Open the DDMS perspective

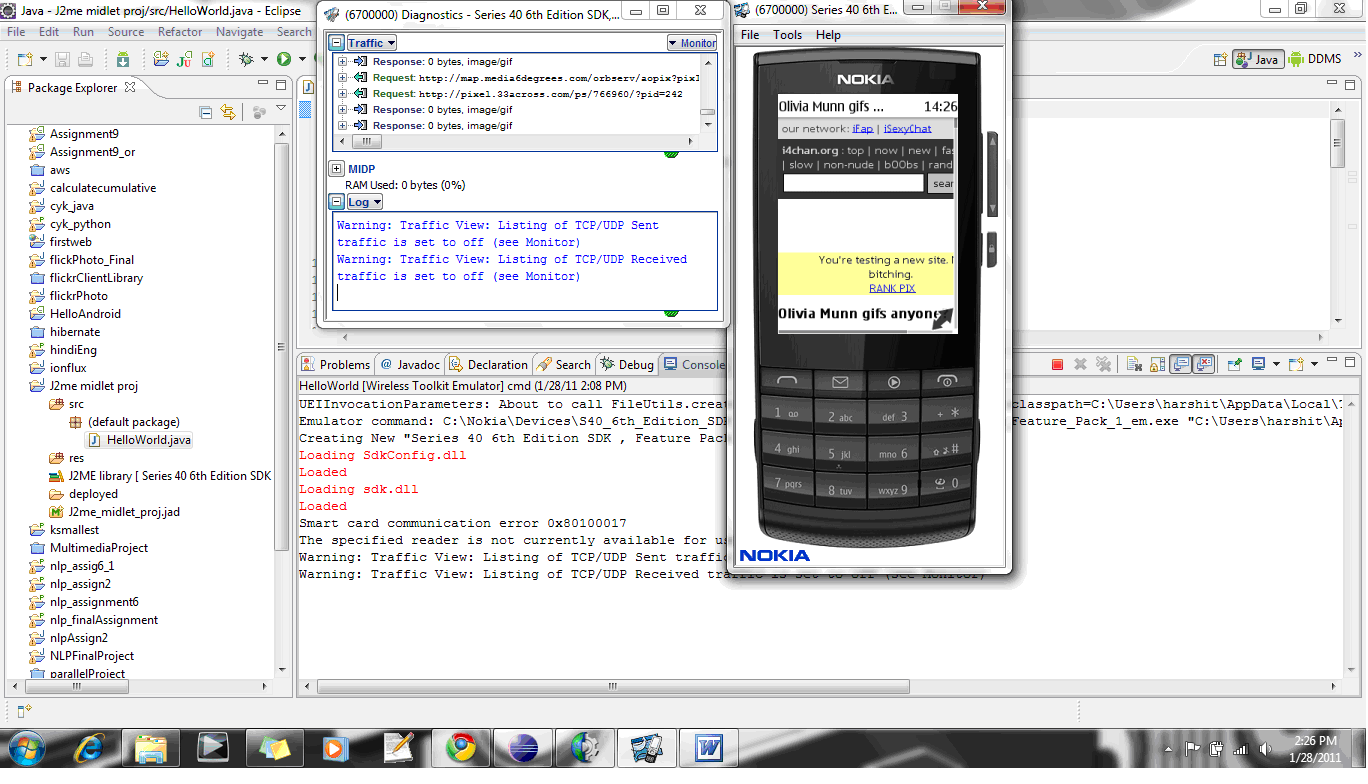(x=1315, y=59)
